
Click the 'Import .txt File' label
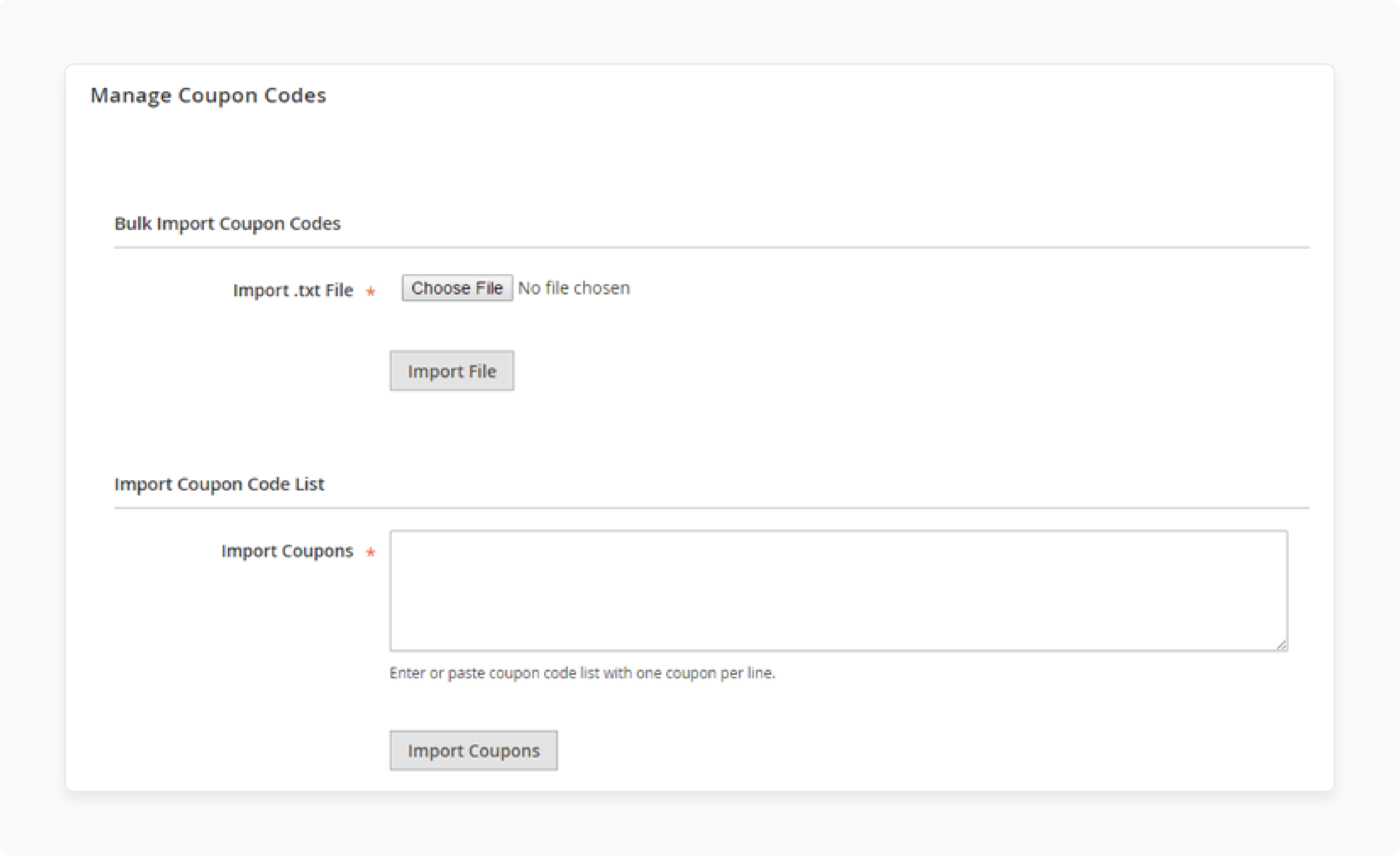[293, 290]
